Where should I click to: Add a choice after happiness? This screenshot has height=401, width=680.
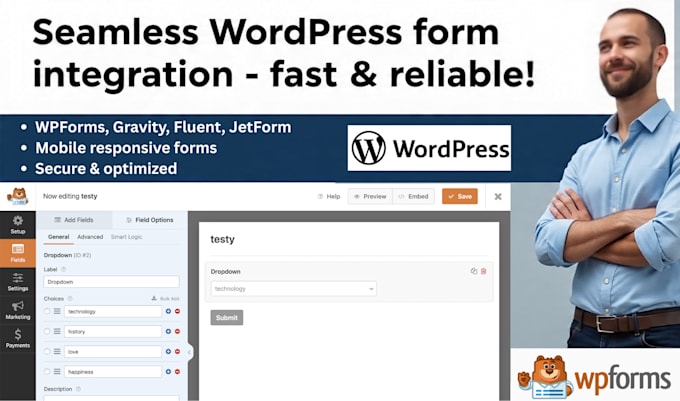pos(168,372)
